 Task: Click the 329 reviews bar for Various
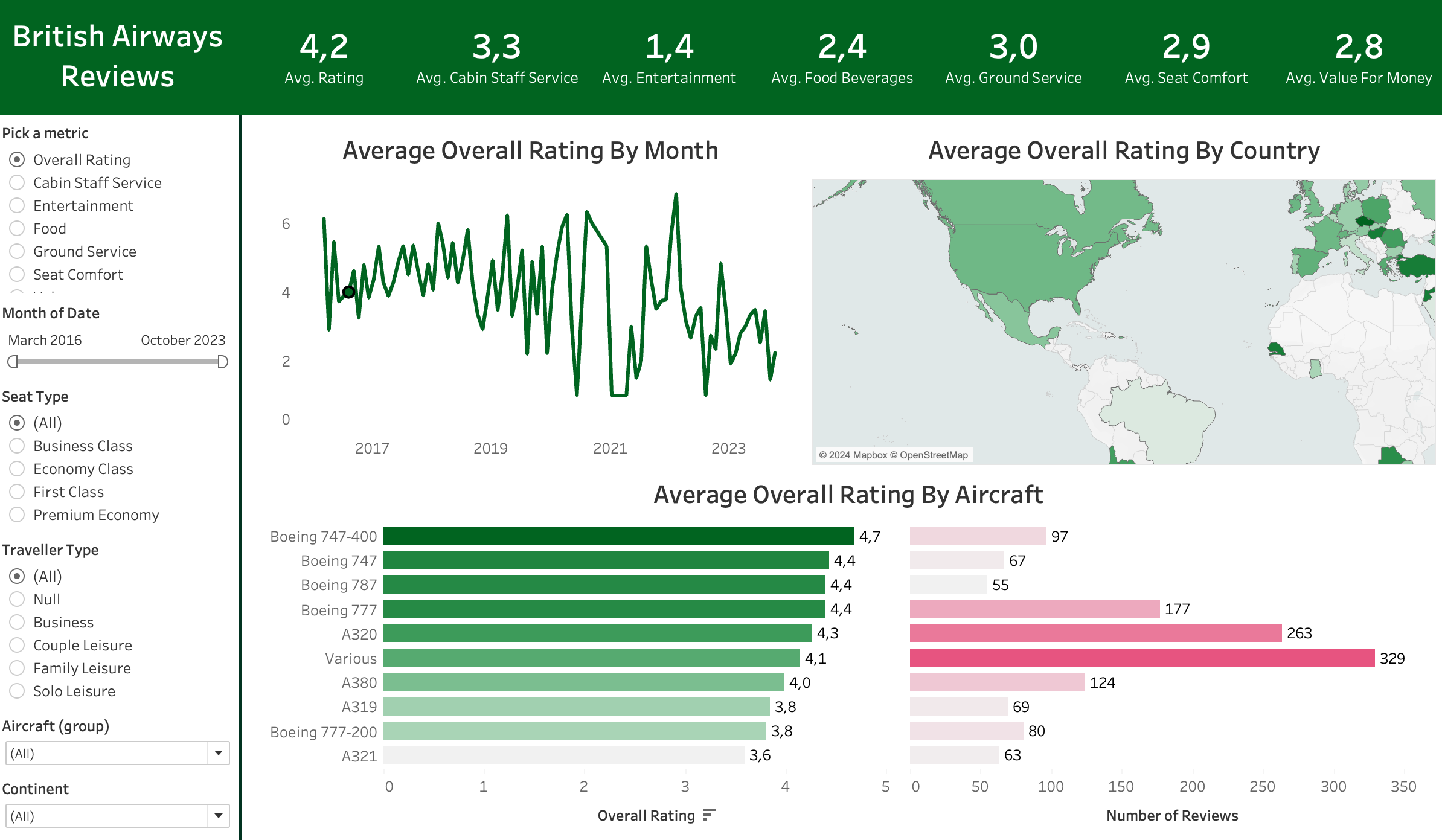tap(1142, 658)
